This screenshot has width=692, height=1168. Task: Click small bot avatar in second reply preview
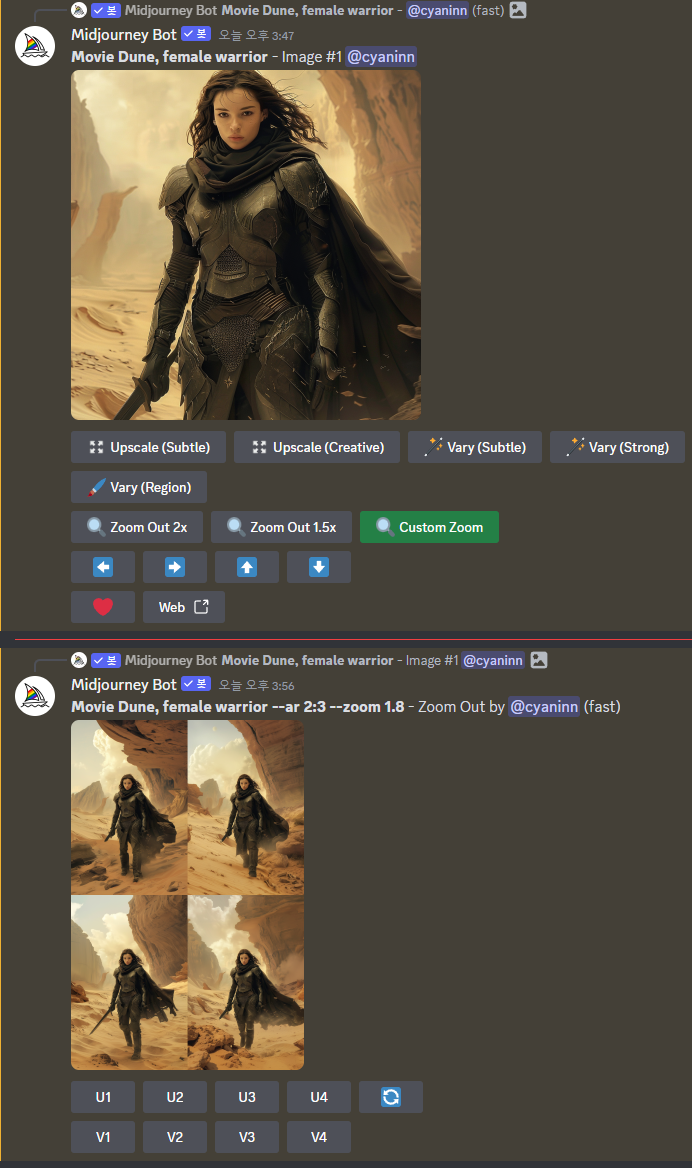[x=79, y=661]
